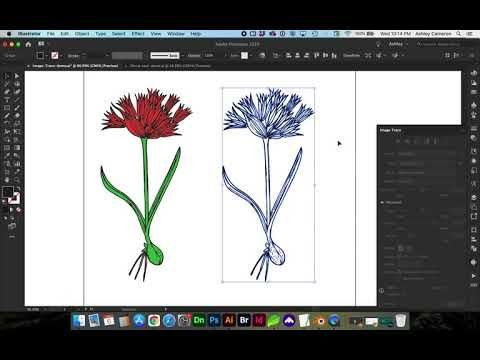Open the Arrange Documents dropdown

(x=43, y=44)
